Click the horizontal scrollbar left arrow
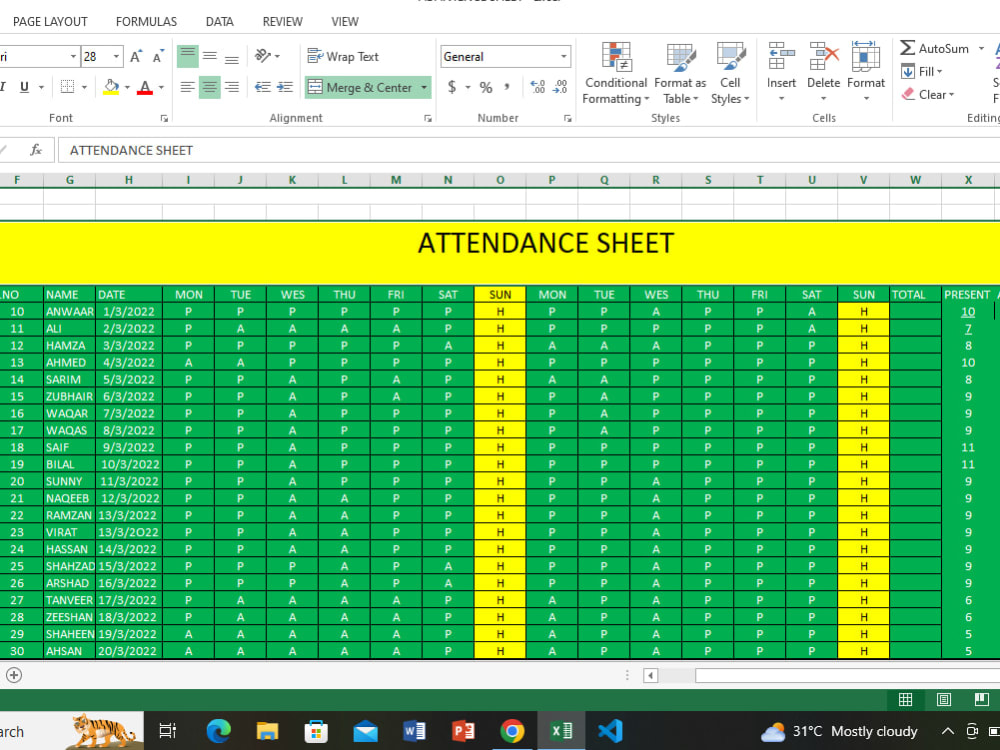The width and height of the screenshot is (1000, 750). (651, 675)
